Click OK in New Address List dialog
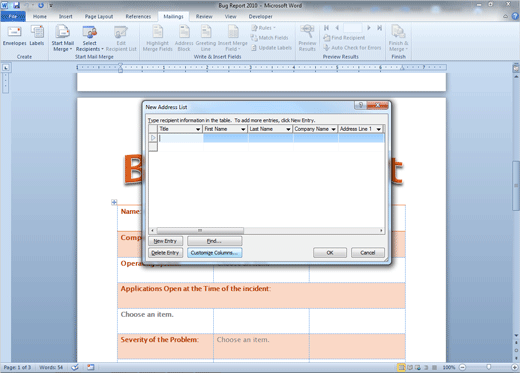Viewport: 520px width, 373px height. [x=330, y=253]
